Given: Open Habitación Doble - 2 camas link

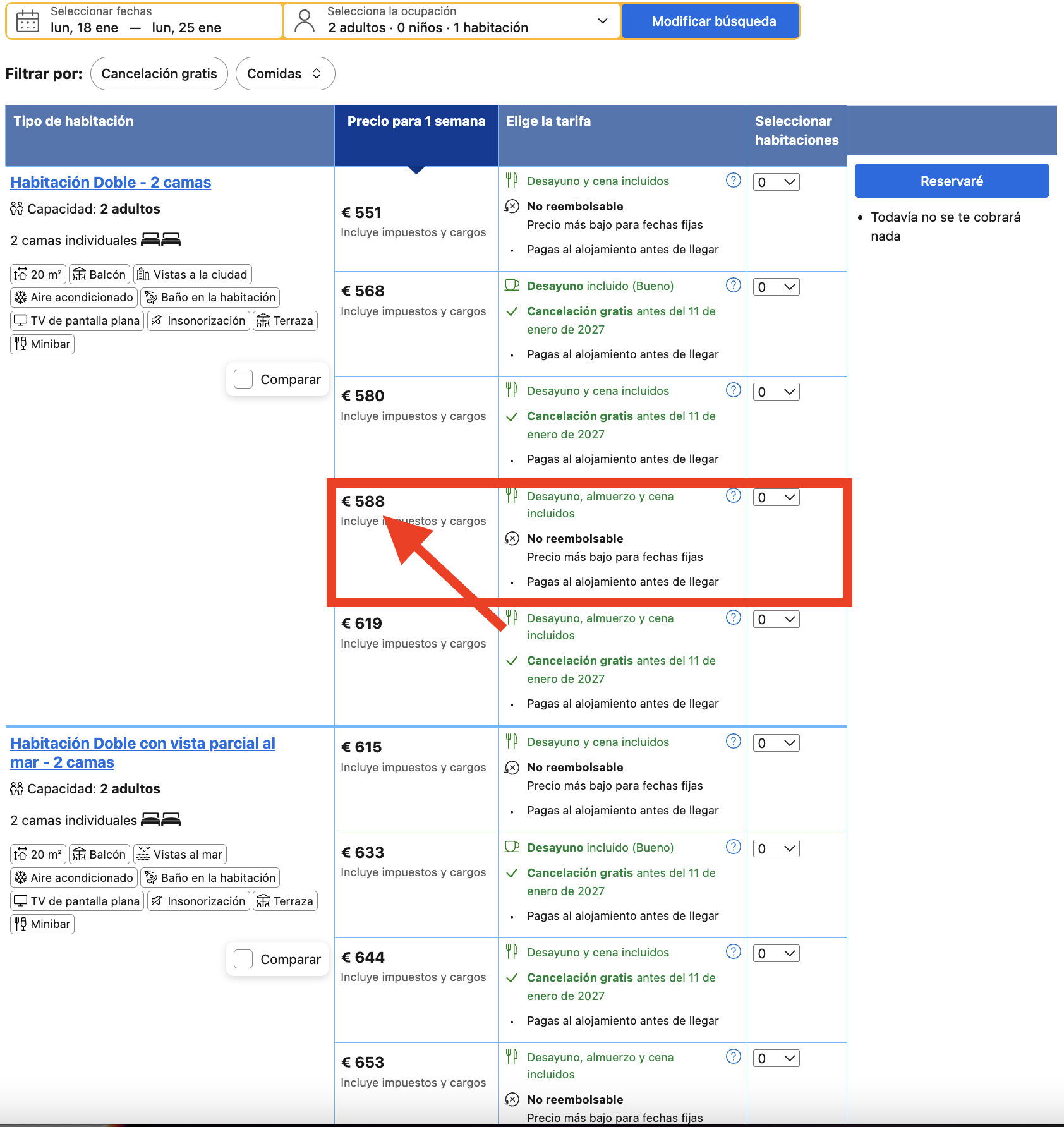Looking at the screenshot, I should coord(111,182).
